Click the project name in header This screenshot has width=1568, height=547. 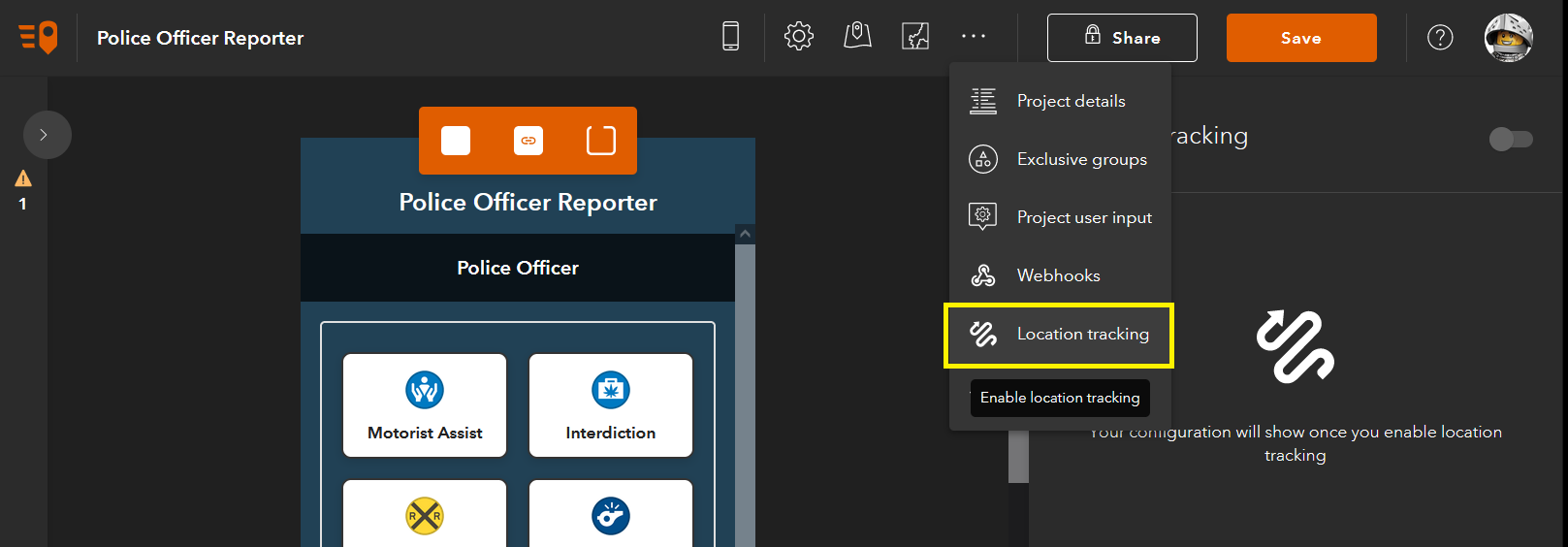[x=201, y=38]
